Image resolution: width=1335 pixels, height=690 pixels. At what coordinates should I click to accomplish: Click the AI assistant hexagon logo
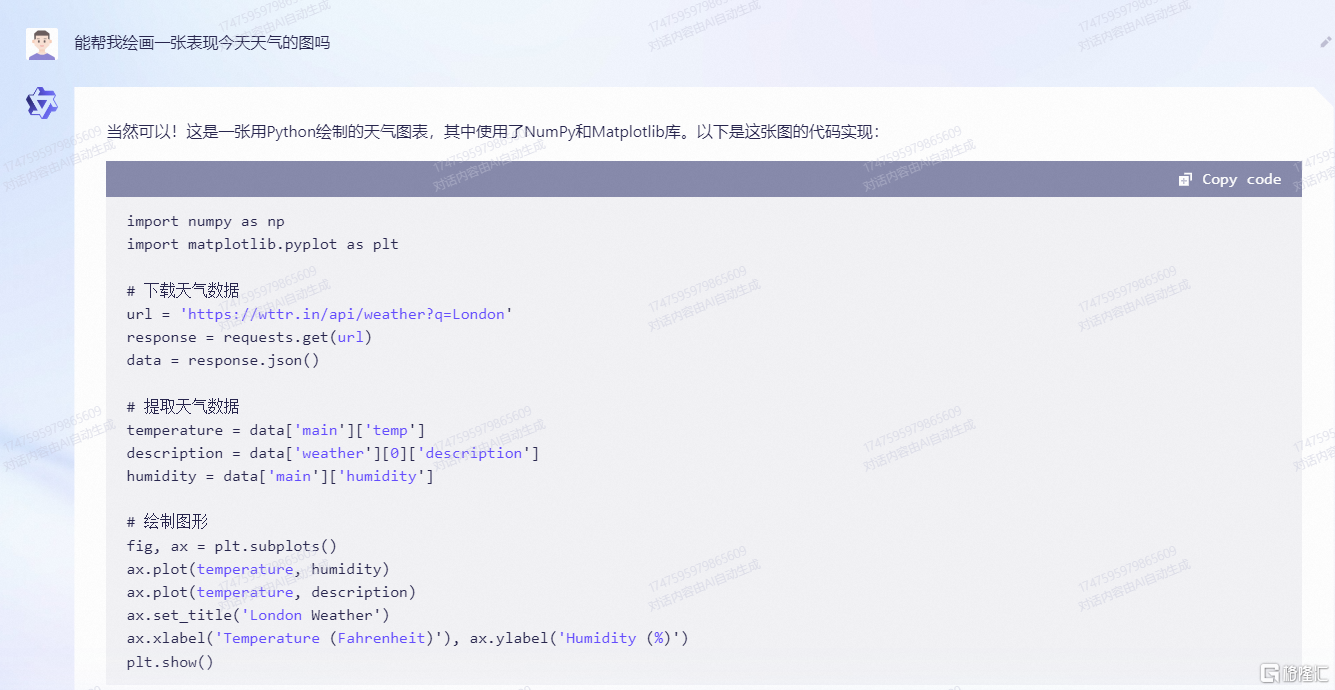(x=42, y=103)
